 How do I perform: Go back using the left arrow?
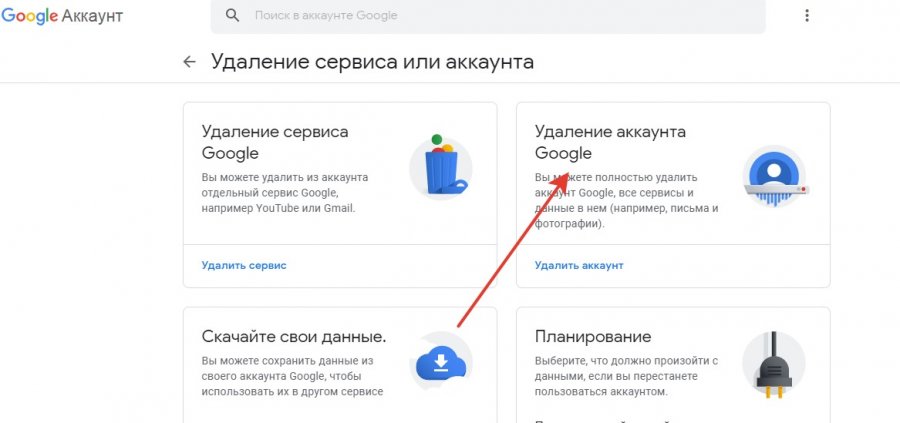pos(189,62)
